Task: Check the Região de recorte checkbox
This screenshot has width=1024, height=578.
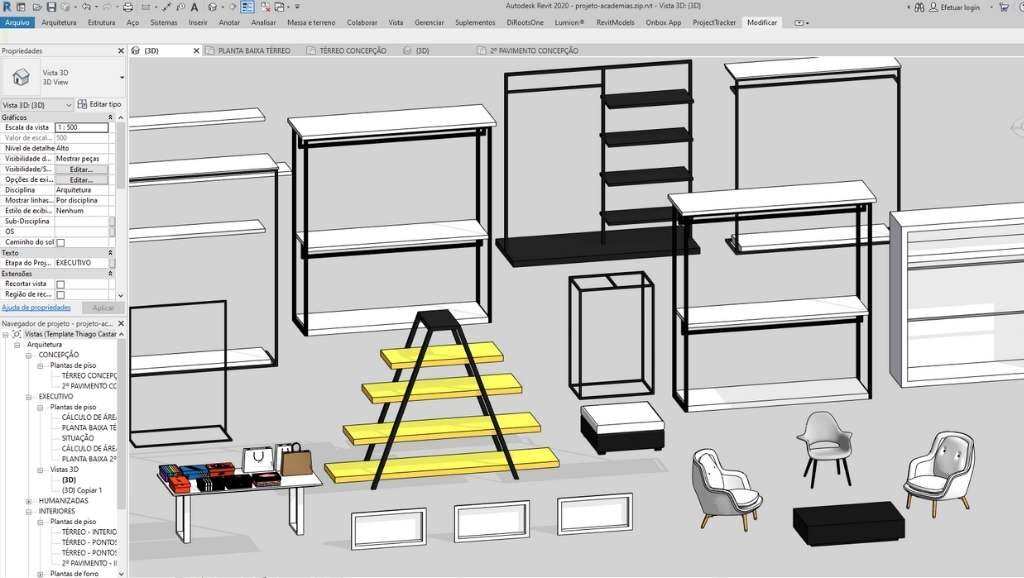Action: click(60, 295)
